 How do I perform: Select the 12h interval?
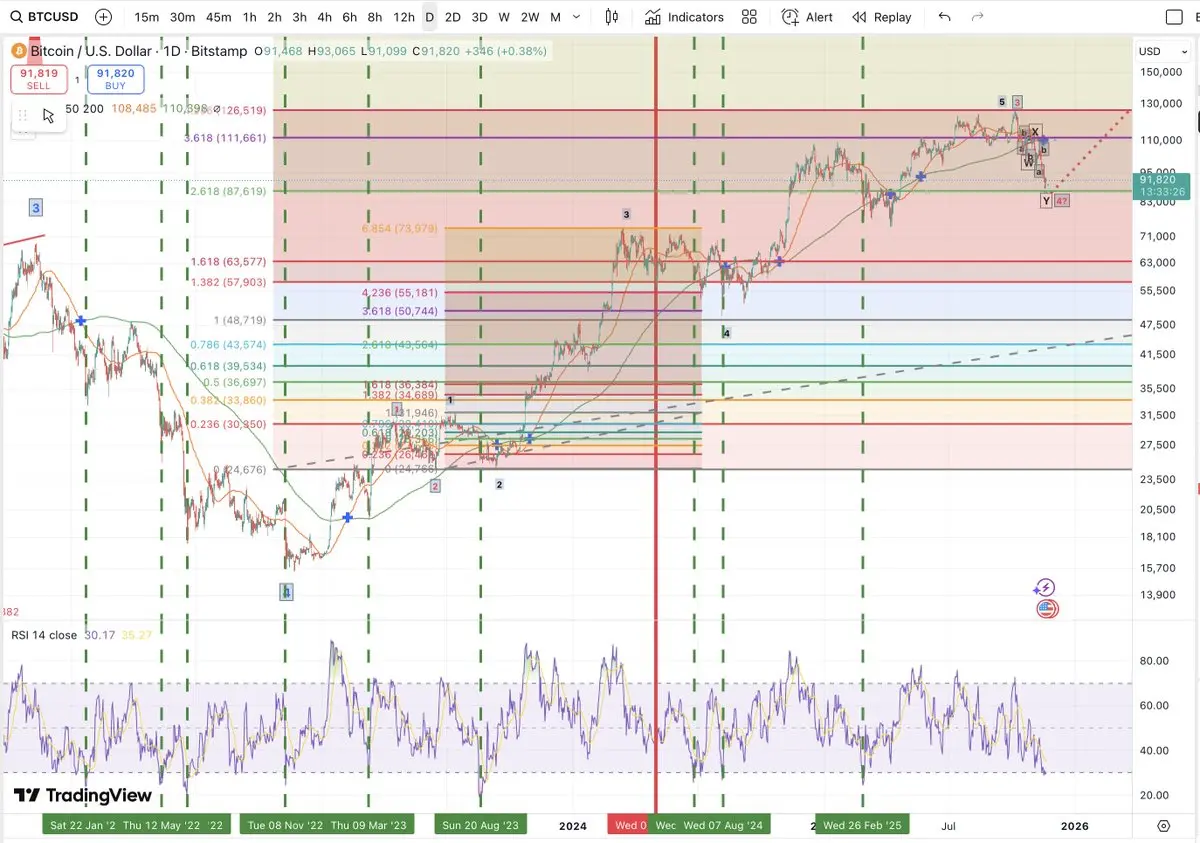[404, 17]
